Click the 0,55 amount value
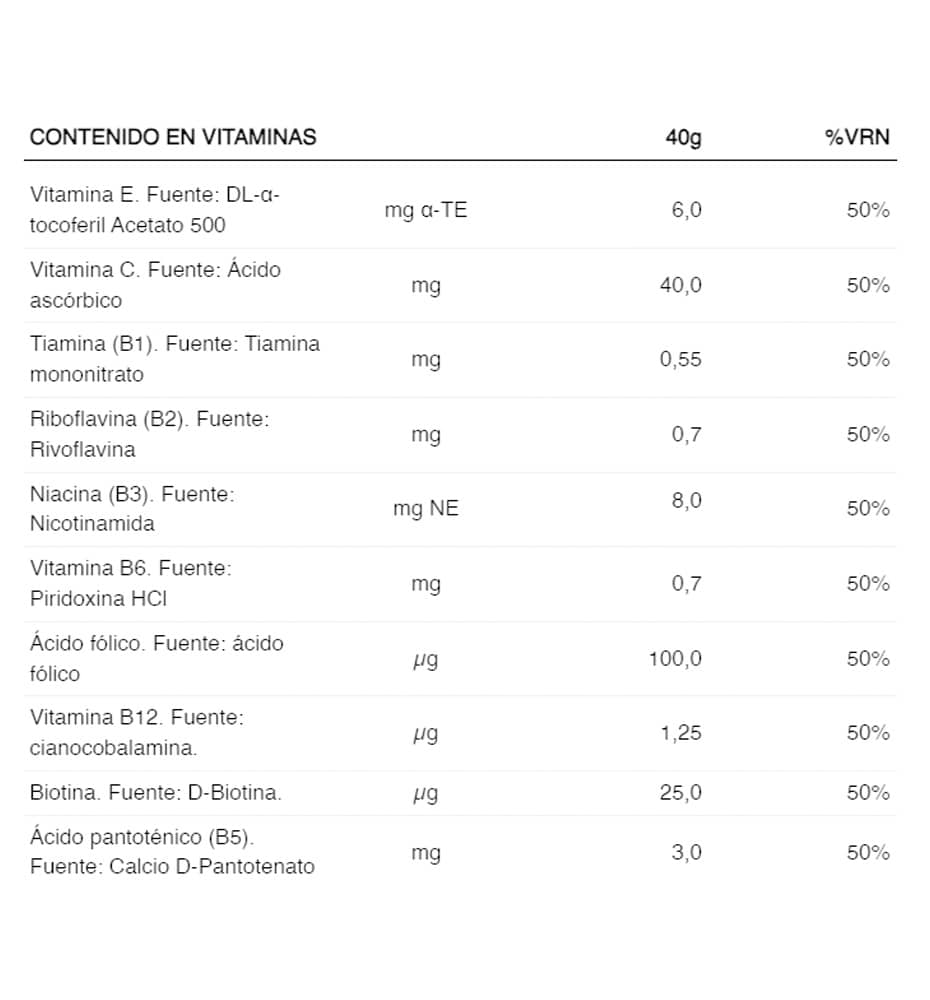Viewport: 930px width, 1000px height. point(681,359)
